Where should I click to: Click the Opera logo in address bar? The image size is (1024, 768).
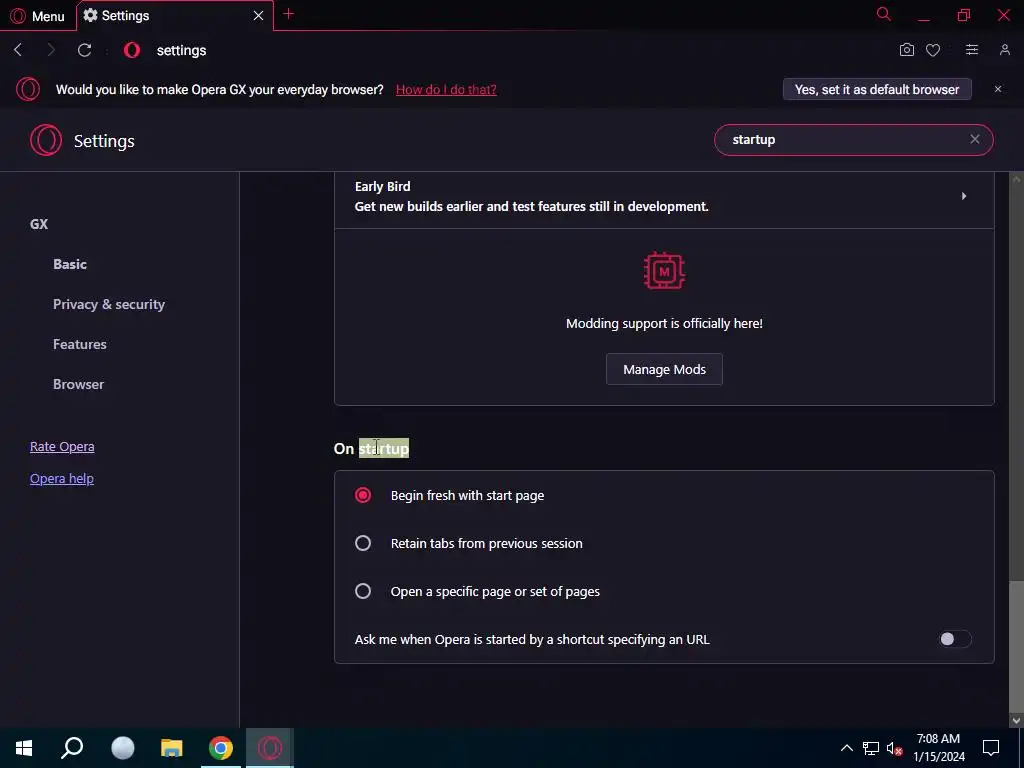pos(132,50)
